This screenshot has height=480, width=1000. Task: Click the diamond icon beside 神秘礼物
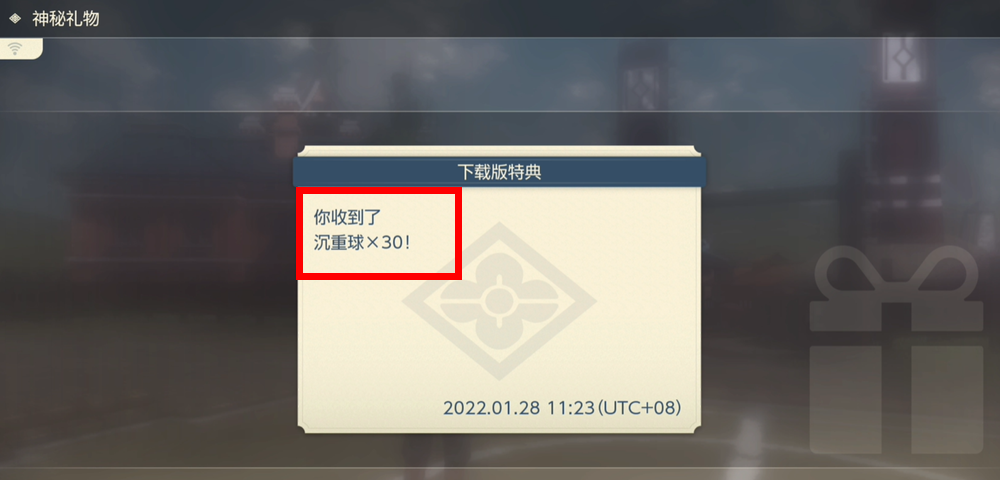[x=15, y=18]
